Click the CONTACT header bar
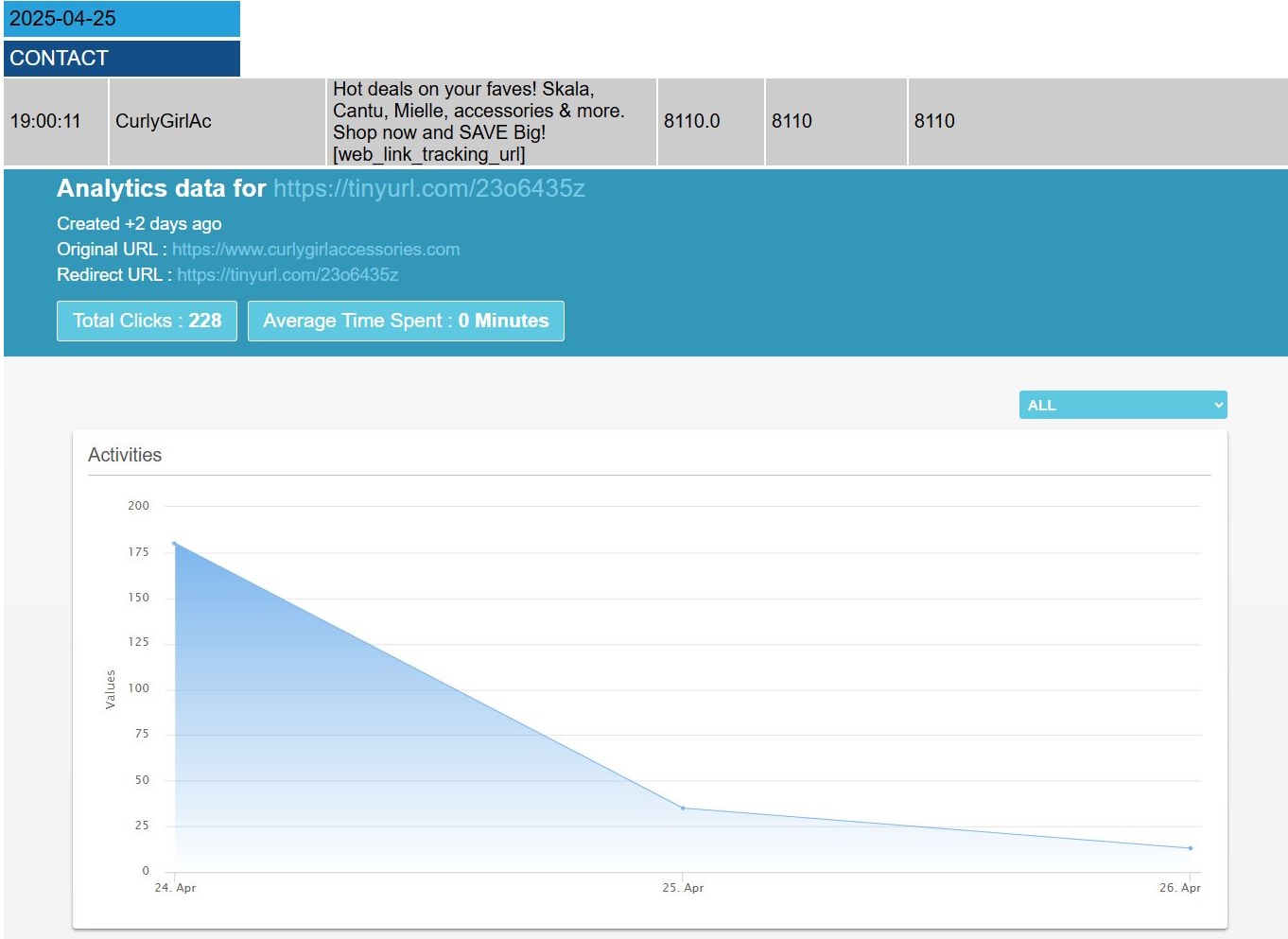Screen dimensions: 1288x939 [x=121, y=59]
